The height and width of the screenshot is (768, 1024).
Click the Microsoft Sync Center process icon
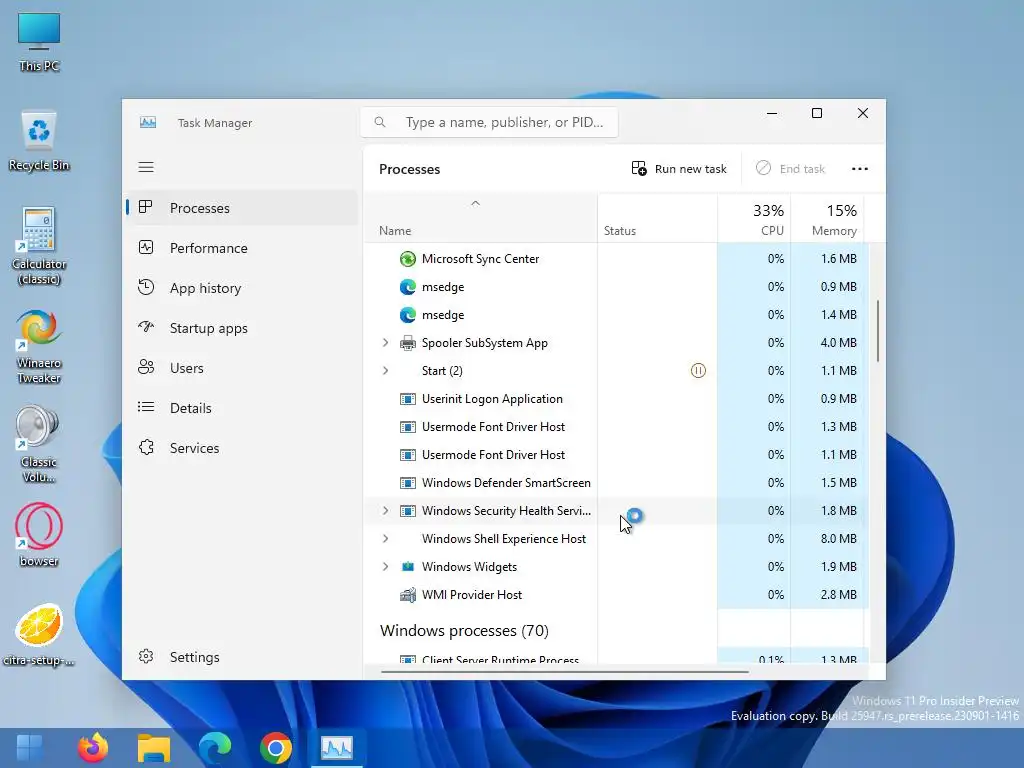click(408, 259)
